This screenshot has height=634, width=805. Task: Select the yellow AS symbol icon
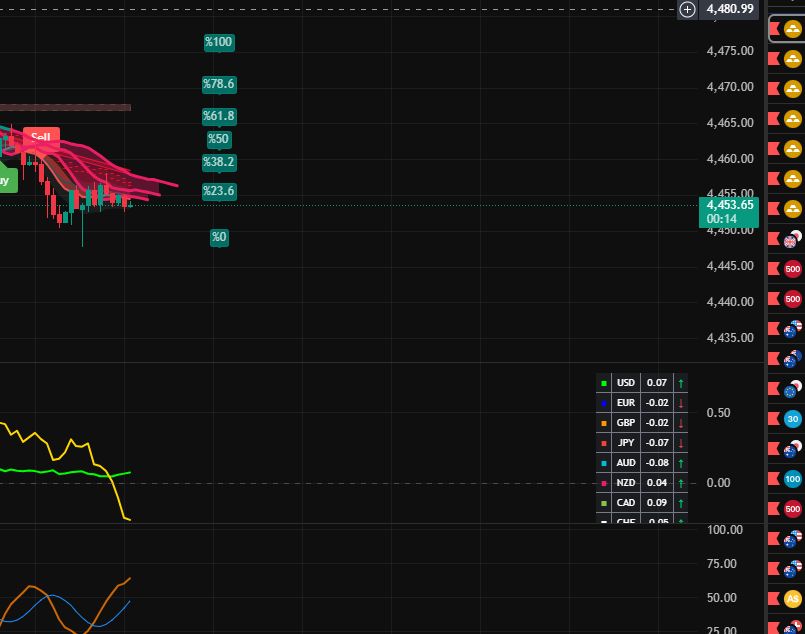click(x=792, y=600)
